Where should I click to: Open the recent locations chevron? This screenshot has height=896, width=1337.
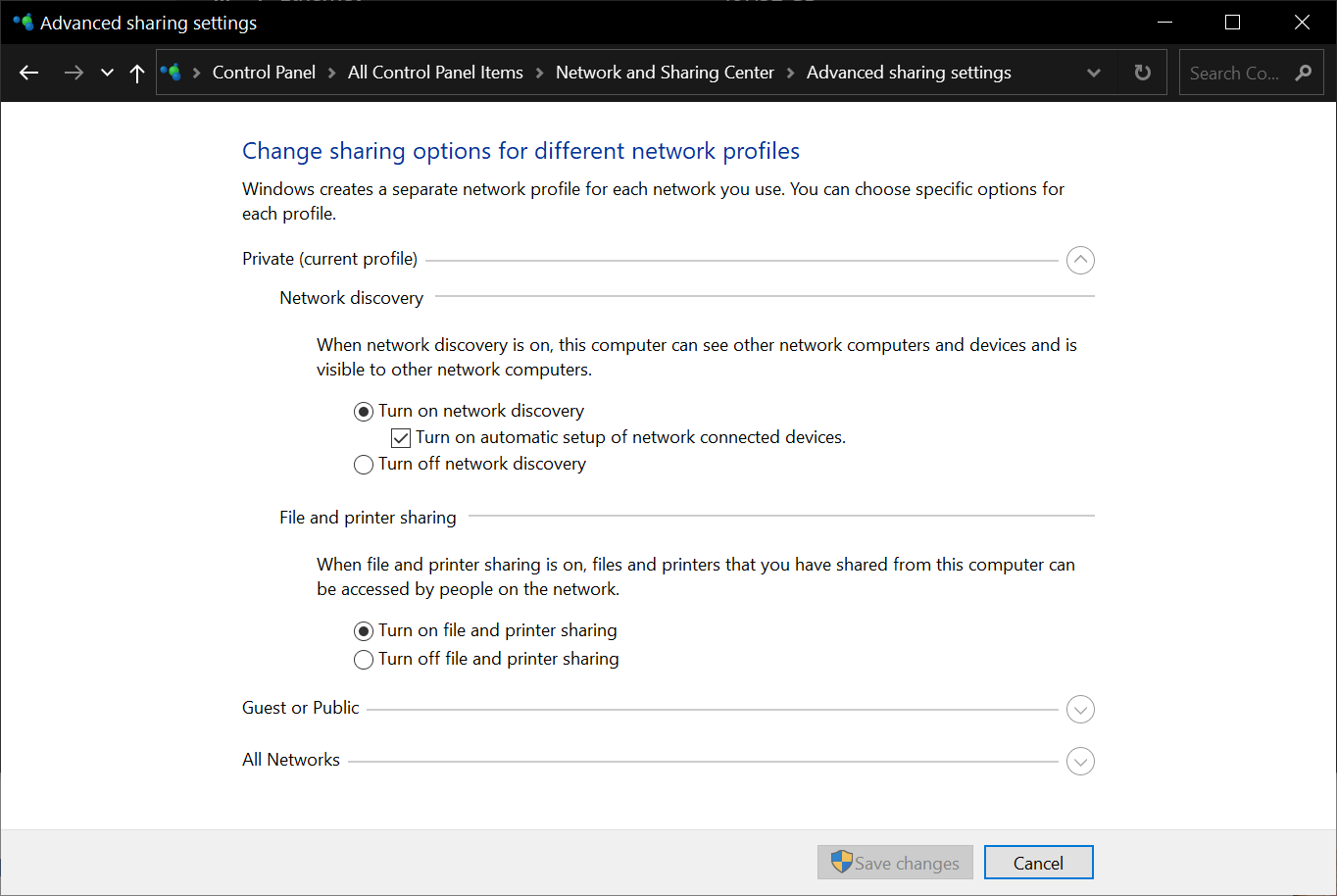click(x=107, y=73)
